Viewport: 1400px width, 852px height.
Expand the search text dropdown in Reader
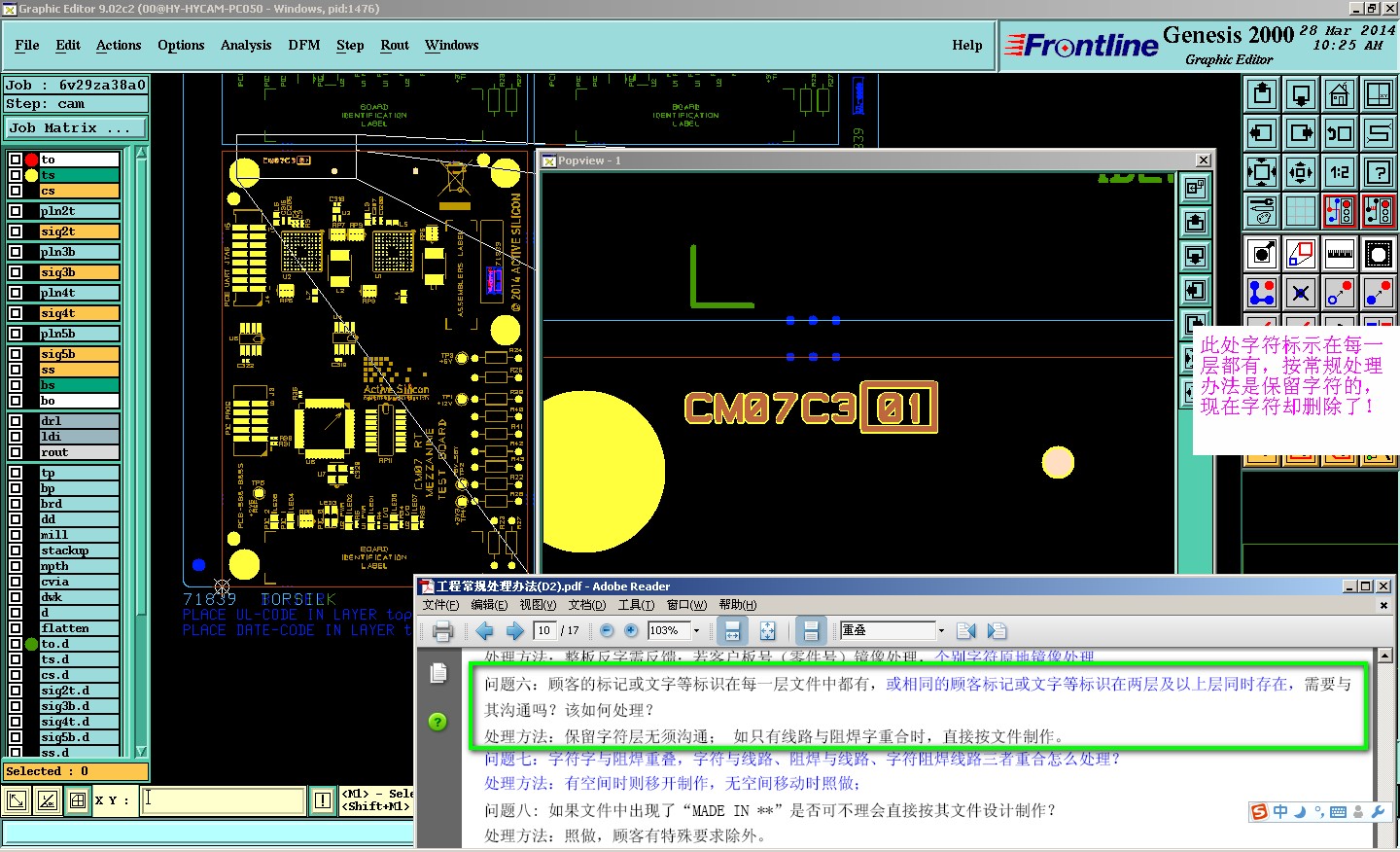pos(940,631)
